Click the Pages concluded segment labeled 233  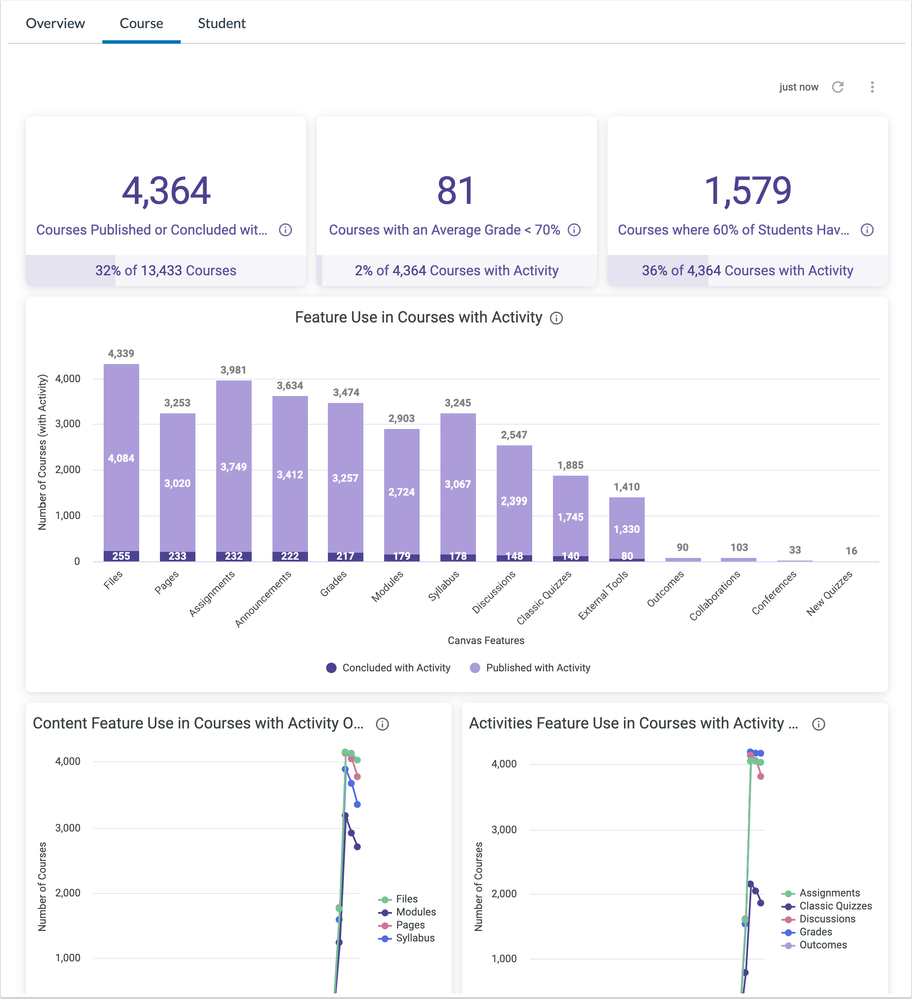tap(177, 556)
